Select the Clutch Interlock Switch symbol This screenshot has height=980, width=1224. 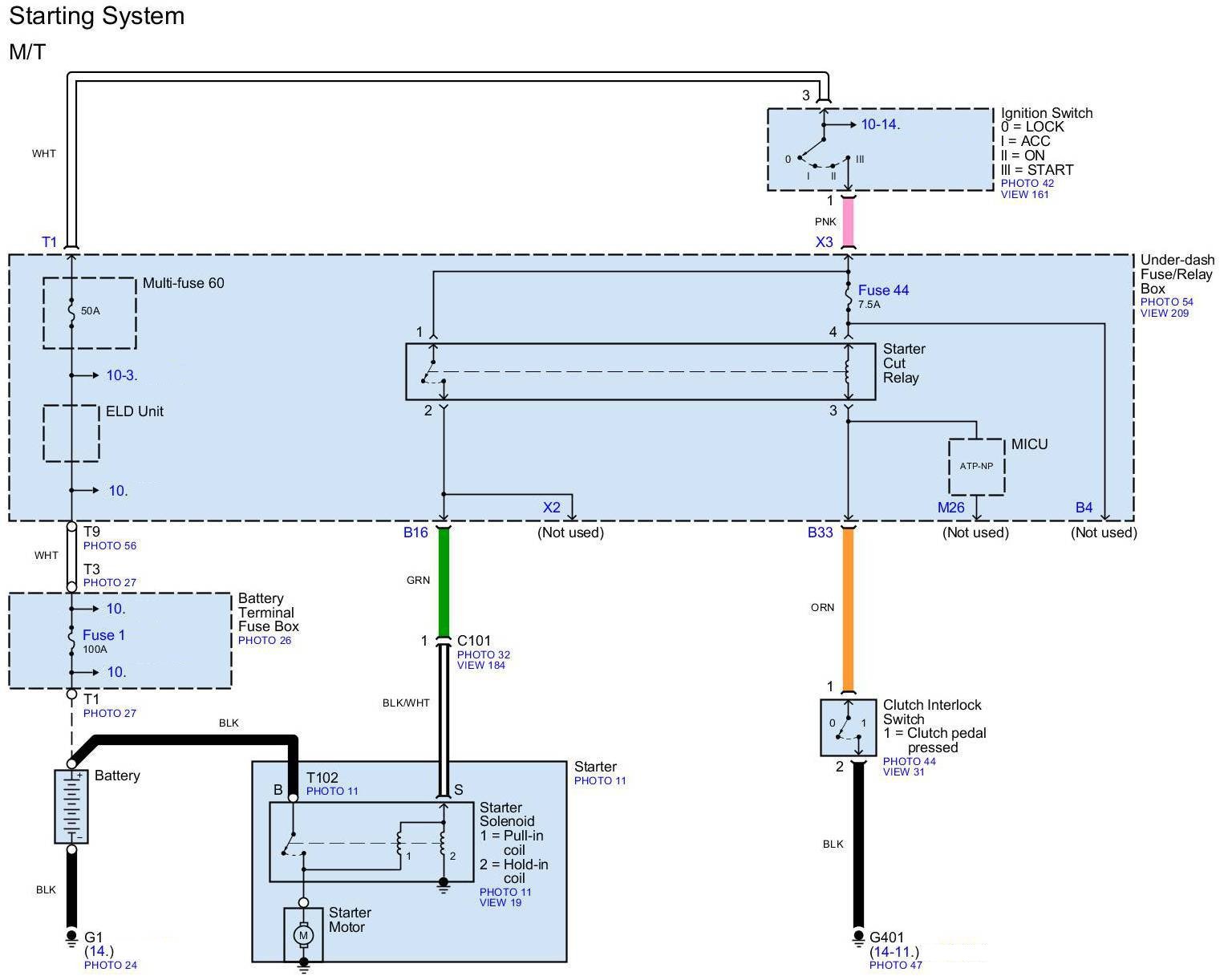[x=848, y=727]
